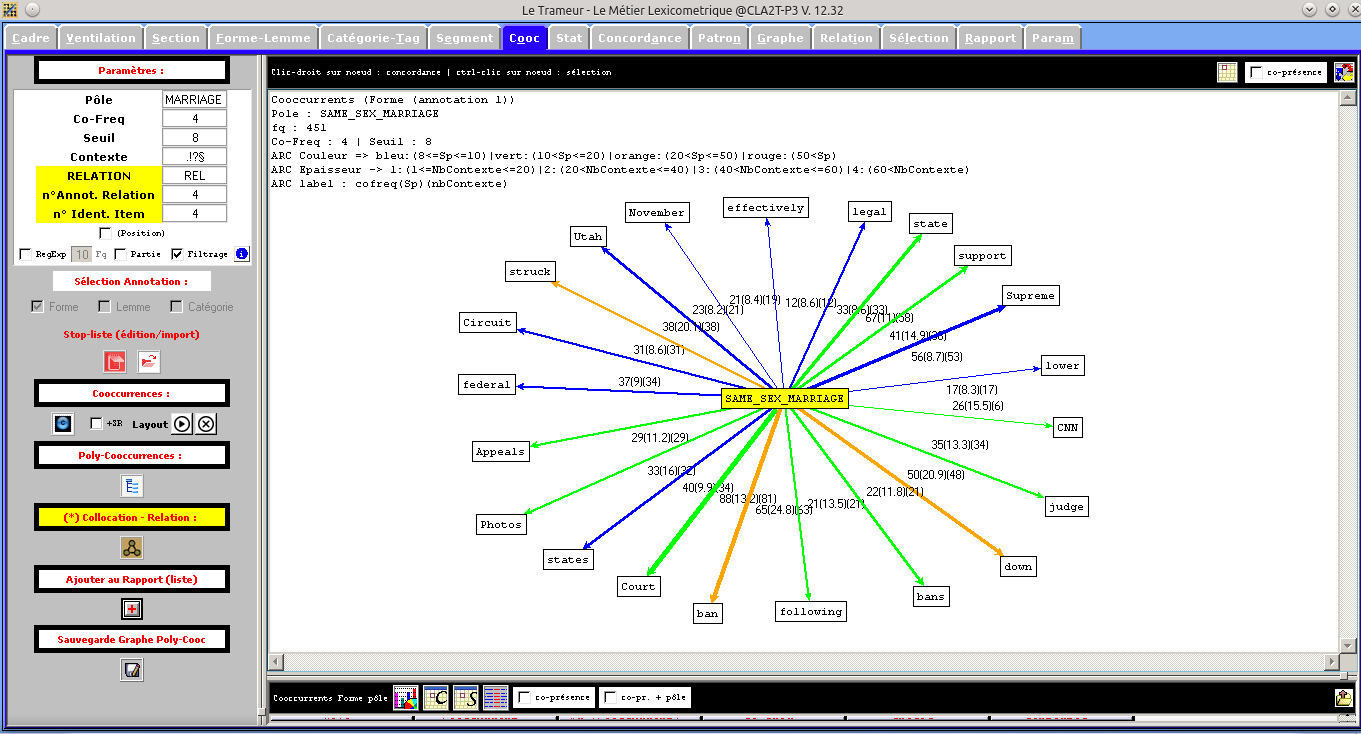1361x734 pixels.
Task: Click the vertical scrollbar up arrow
Action: (1347, 99)
